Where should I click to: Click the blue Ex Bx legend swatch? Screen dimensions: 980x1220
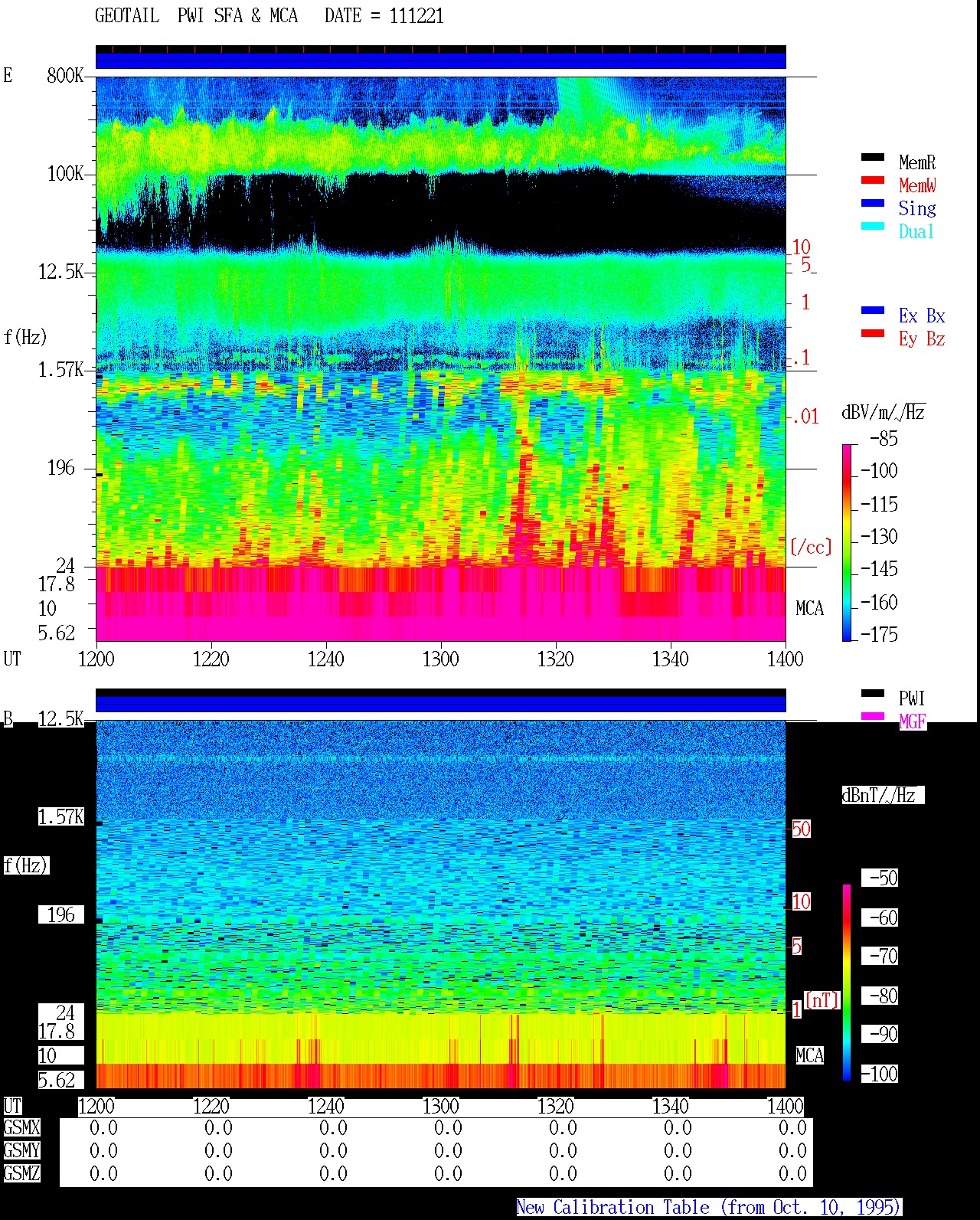tap(873, 310)
